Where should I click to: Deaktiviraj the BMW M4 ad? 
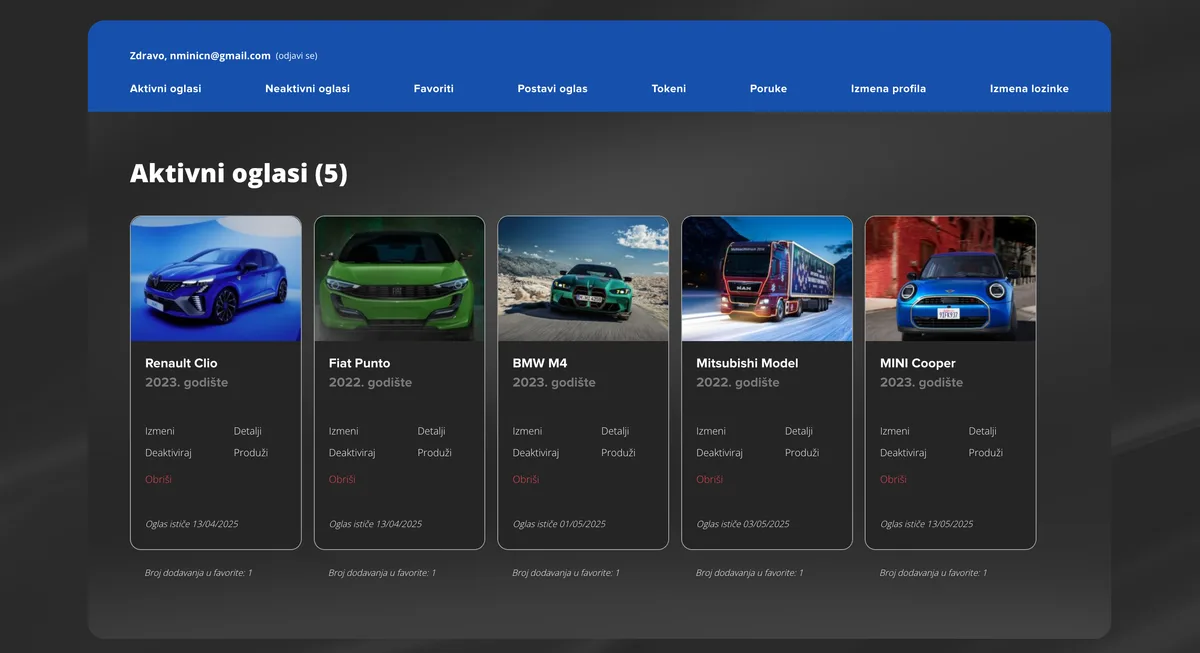click(x=536, y=453)
